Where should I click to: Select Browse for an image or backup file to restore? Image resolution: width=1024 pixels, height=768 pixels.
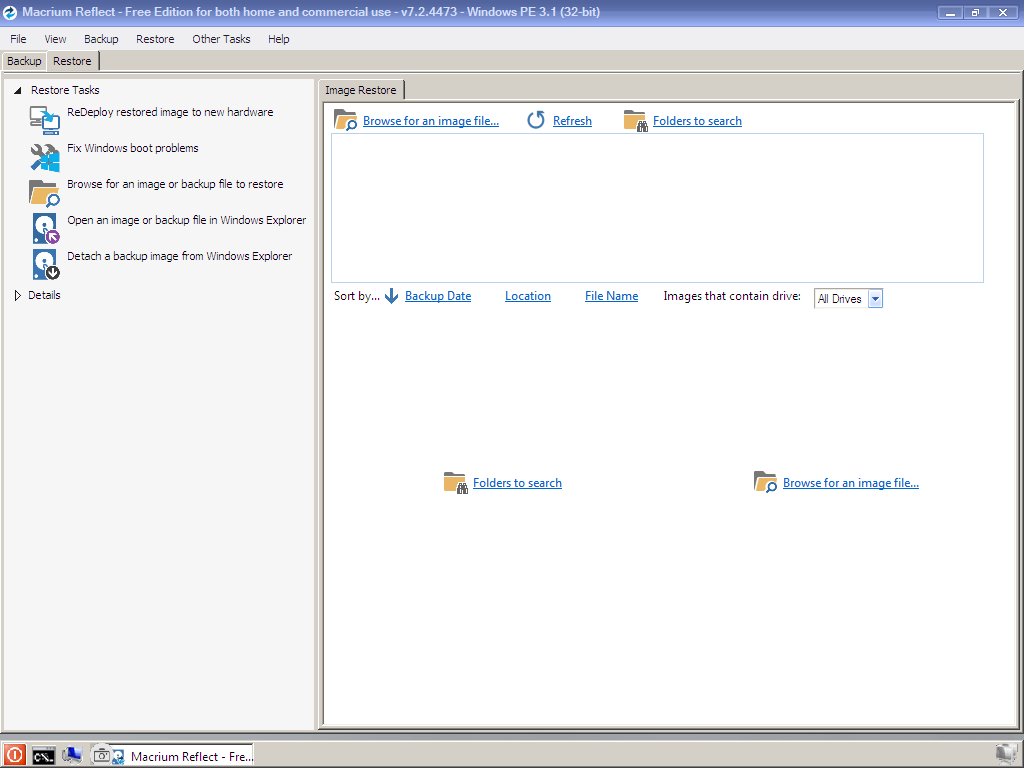coord(175,184)
